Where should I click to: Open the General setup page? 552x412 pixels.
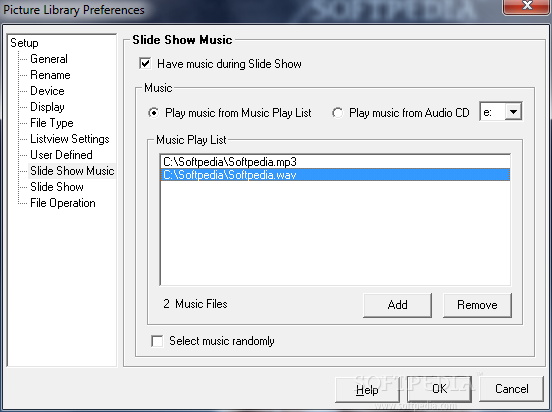click(x=49, y=59)
